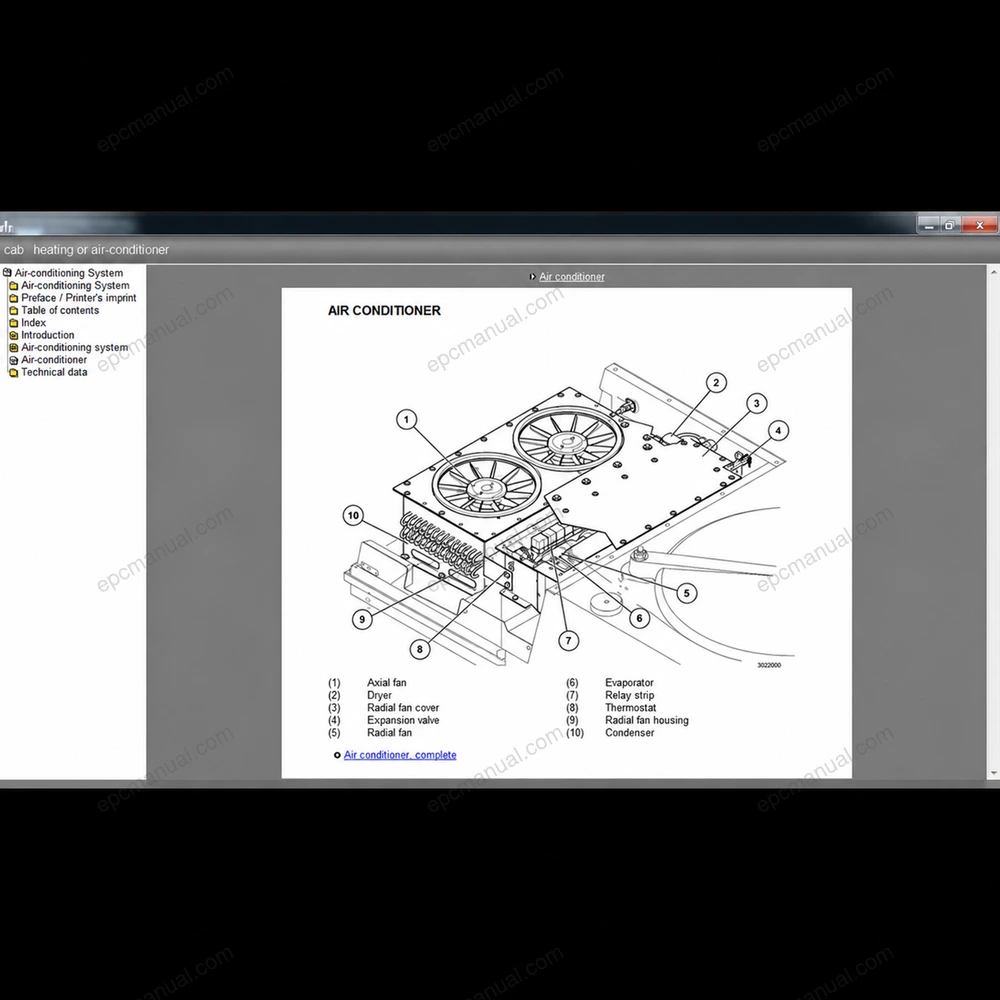Open the 'Air conditioner, complete' link
This screenshot has height=1000, width=1000.
400,755
